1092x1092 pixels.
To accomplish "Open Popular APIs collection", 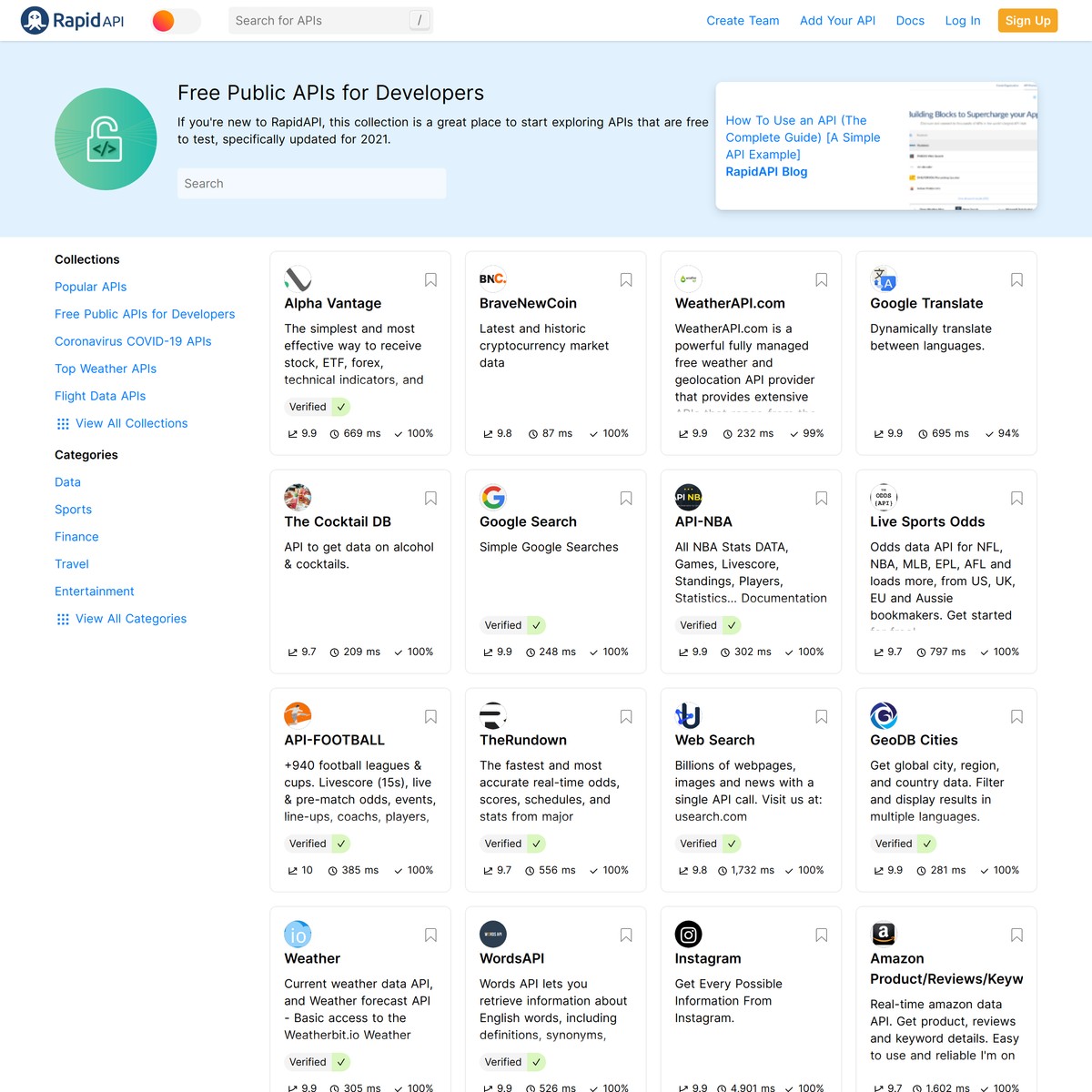I will pyautogui.click(x=90, y=287).
